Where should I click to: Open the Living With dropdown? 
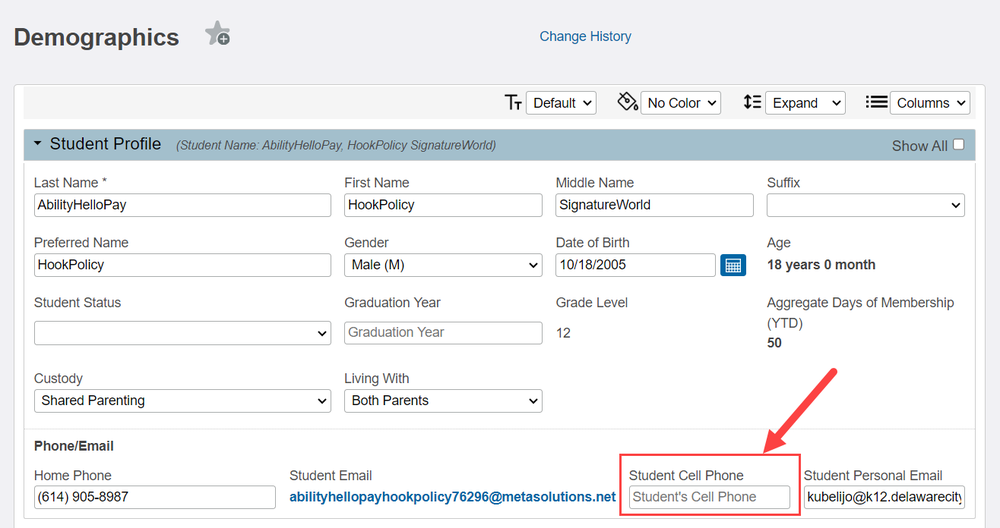tap(443, 401)
